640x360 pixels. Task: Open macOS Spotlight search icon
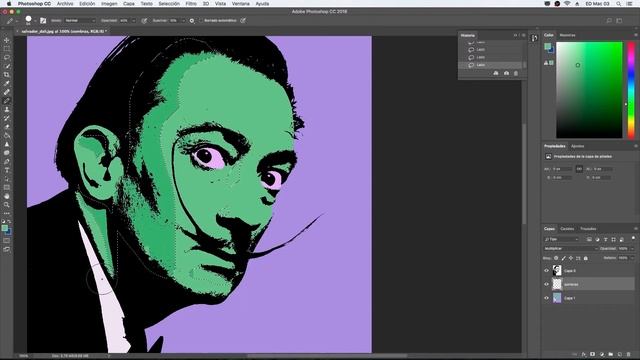coord(619,4)
